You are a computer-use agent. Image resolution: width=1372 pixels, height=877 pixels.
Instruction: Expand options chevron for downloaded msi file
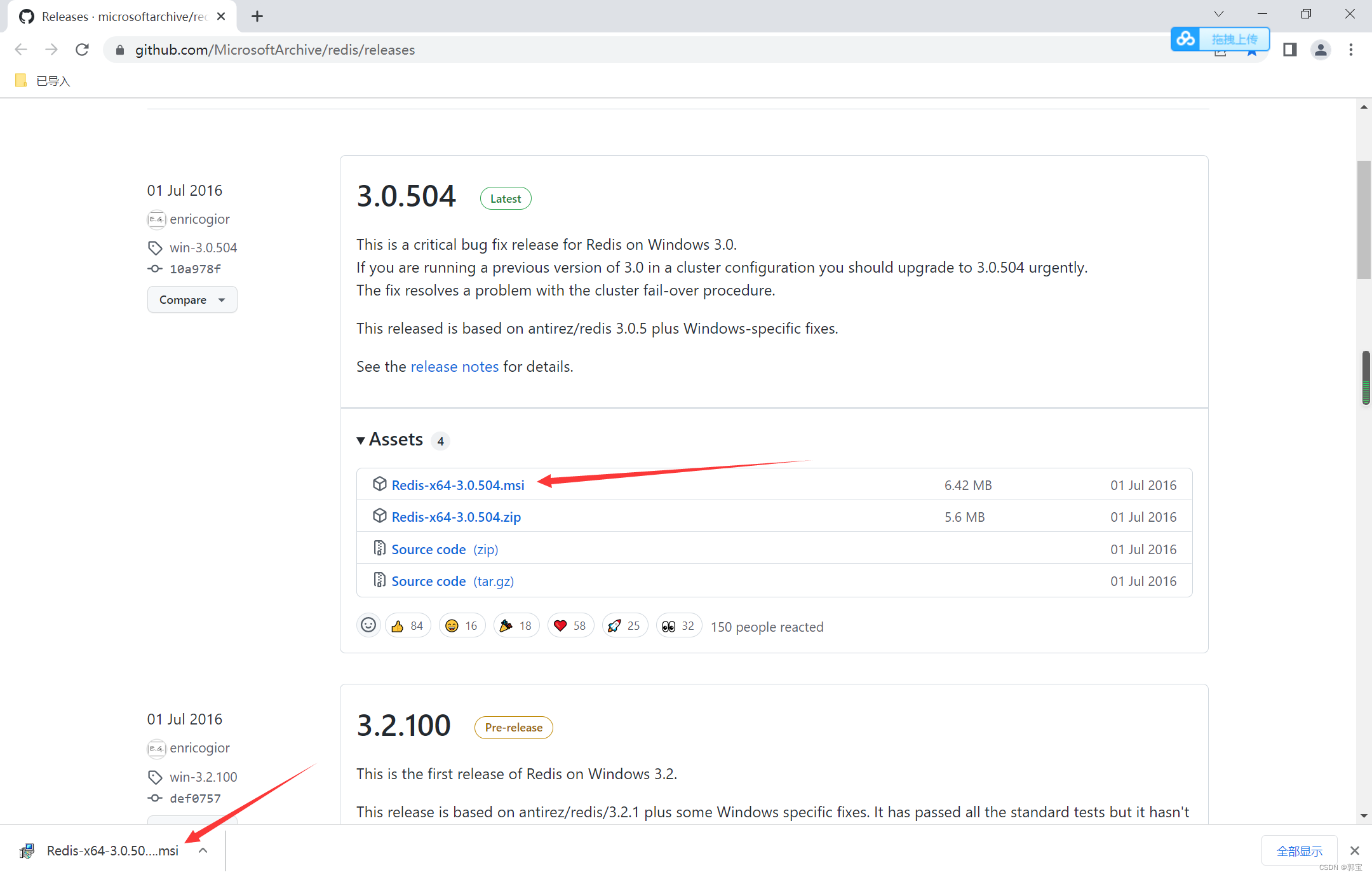(x=203, y=850)
